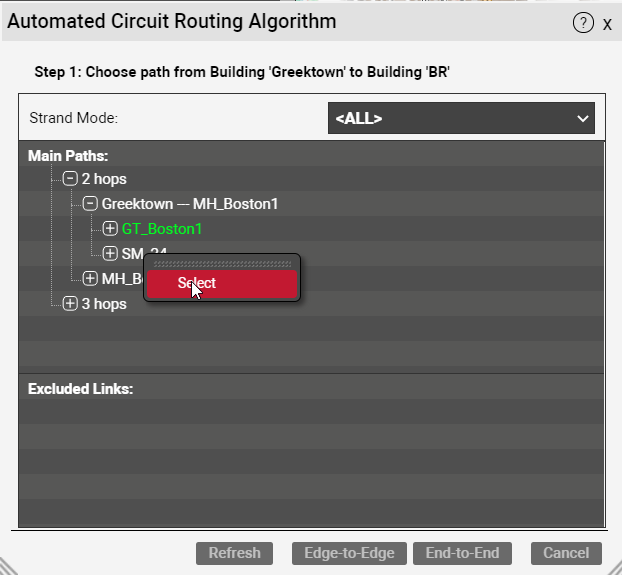
Task: Click the Main Paths header
Action: [x=68, y=156]
